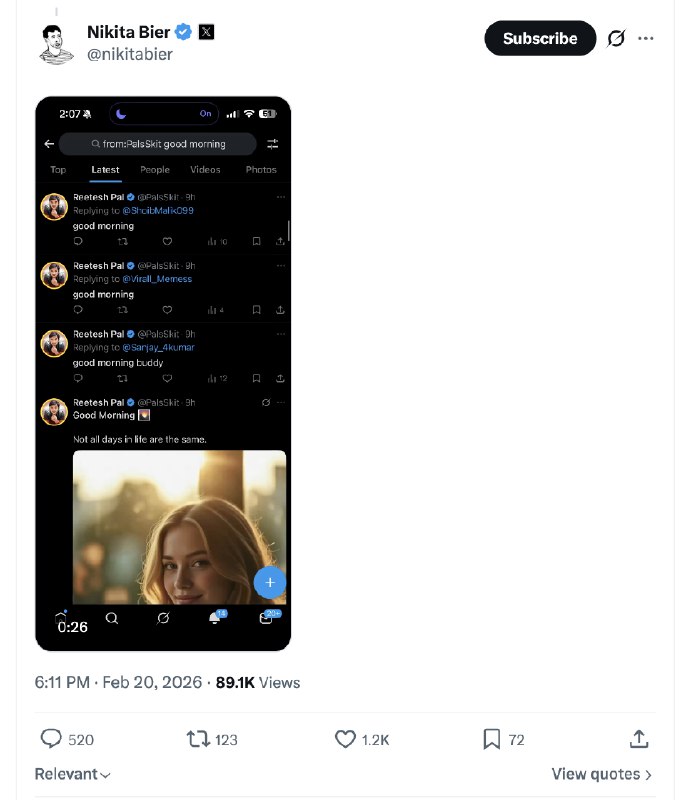Open search filters beside the search field
The image size is (686, 800).
pos(272,144)
